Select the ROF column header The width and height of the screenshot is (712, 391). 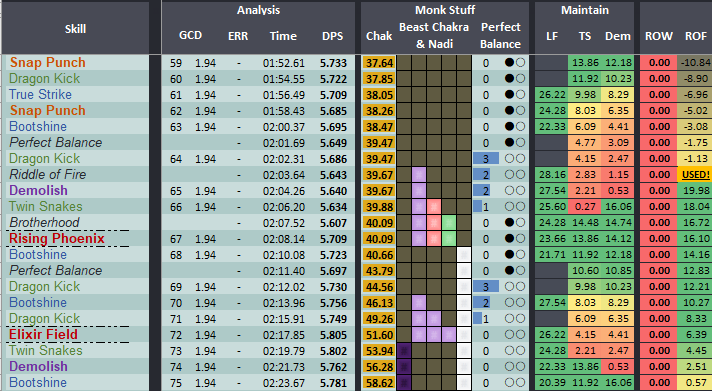(x=696, y=36)
